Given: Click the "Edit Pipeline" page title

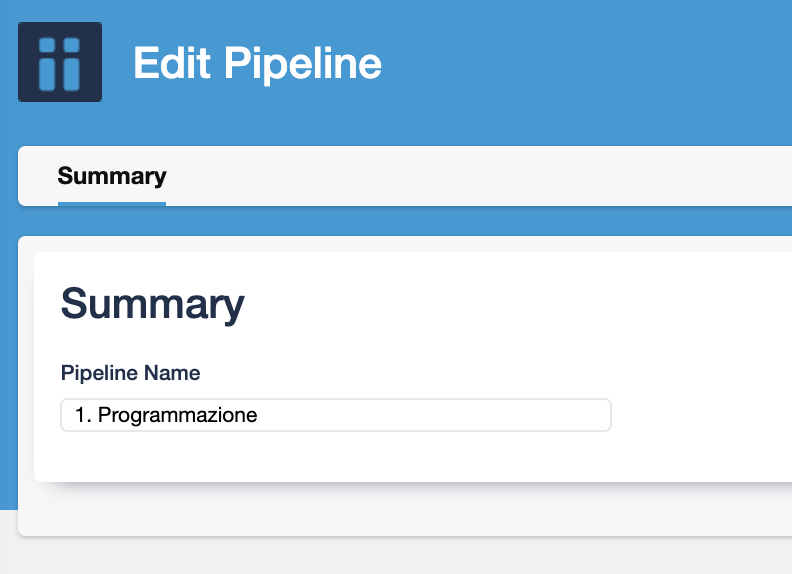Looking at the screenshot, I should click(257, 64).
